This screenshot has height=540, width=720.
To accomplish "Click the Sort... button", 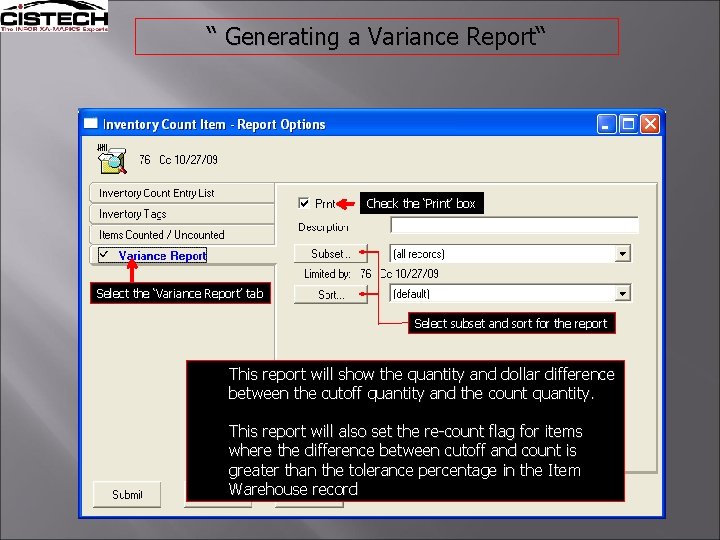I will point(331,294).
